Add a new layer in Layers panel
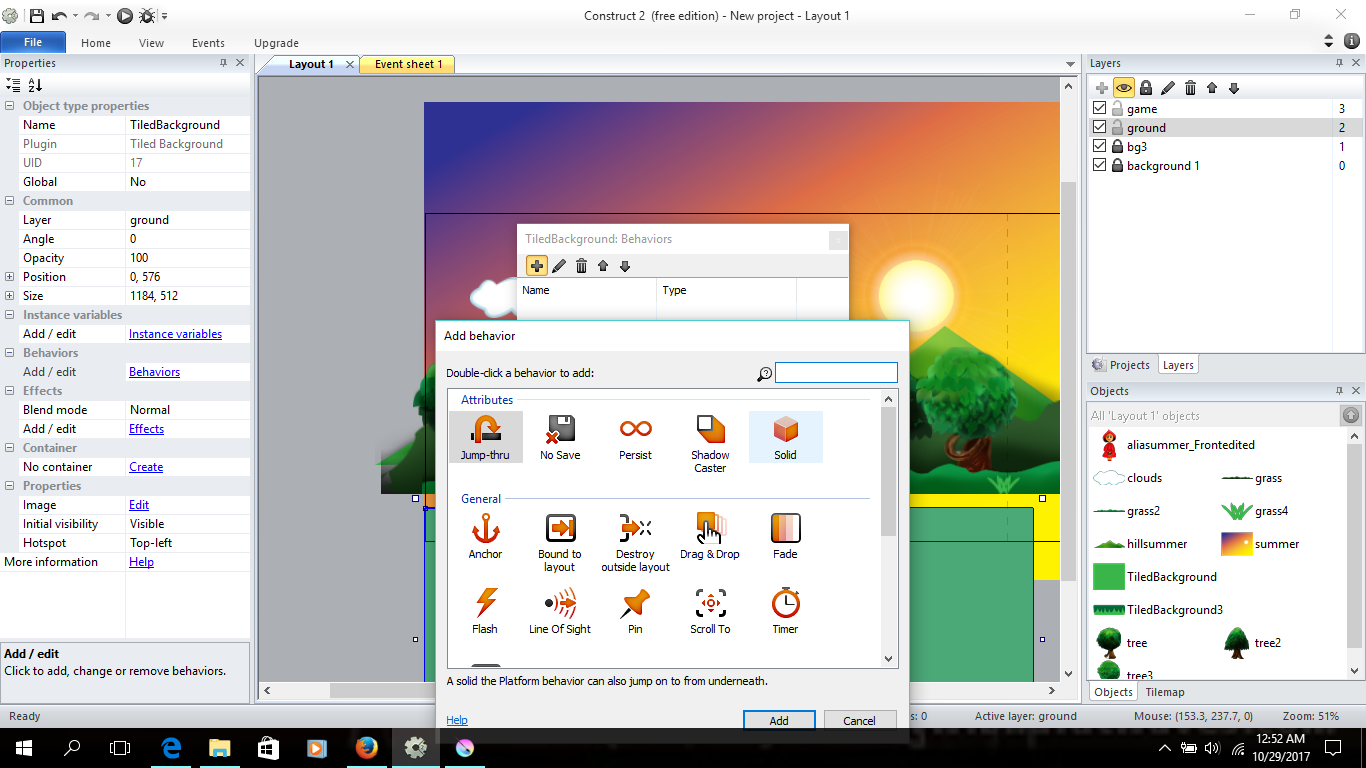This screenshot has height=768, width=1366. (x=1102, y=88)
